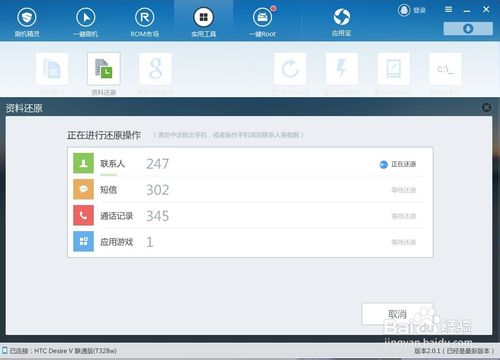Click the blue 应用游戏 apps icon
This screenshot has height=360, width=500.
pos(83,241)
